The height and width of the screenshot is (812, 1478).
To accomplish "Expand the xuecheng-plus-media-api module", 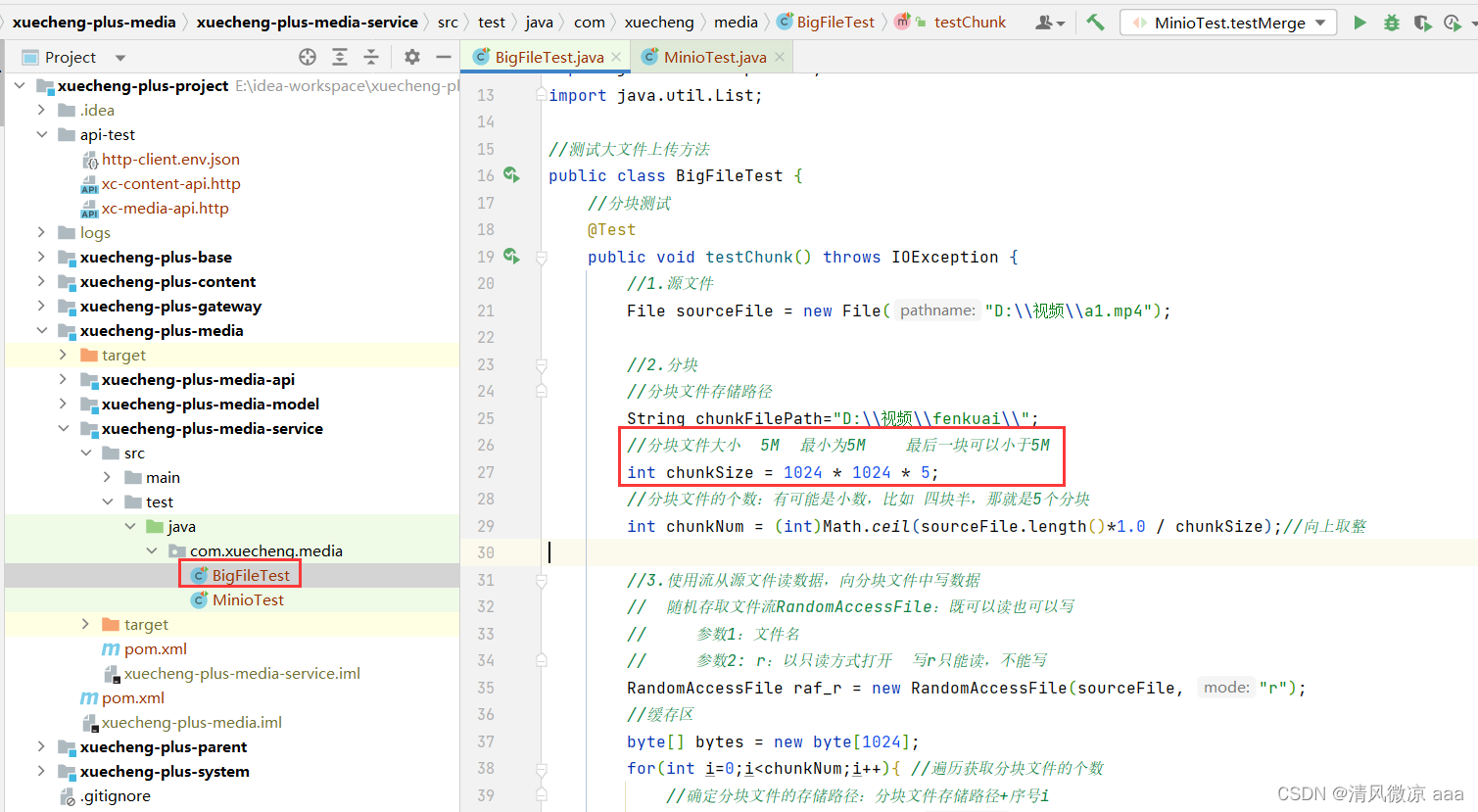I will pos(63,379).
